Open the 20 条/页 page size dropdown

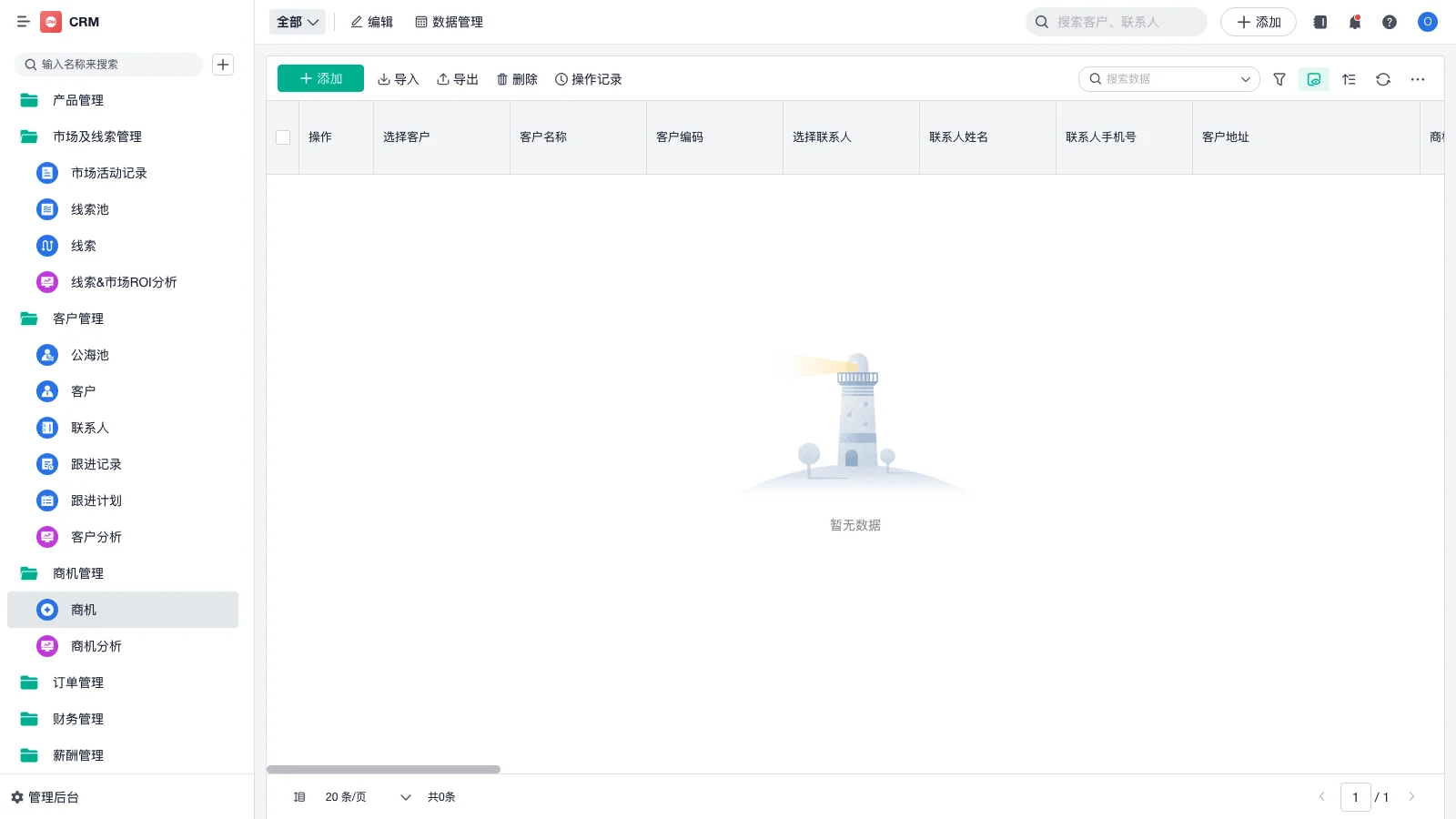point(364,796)
